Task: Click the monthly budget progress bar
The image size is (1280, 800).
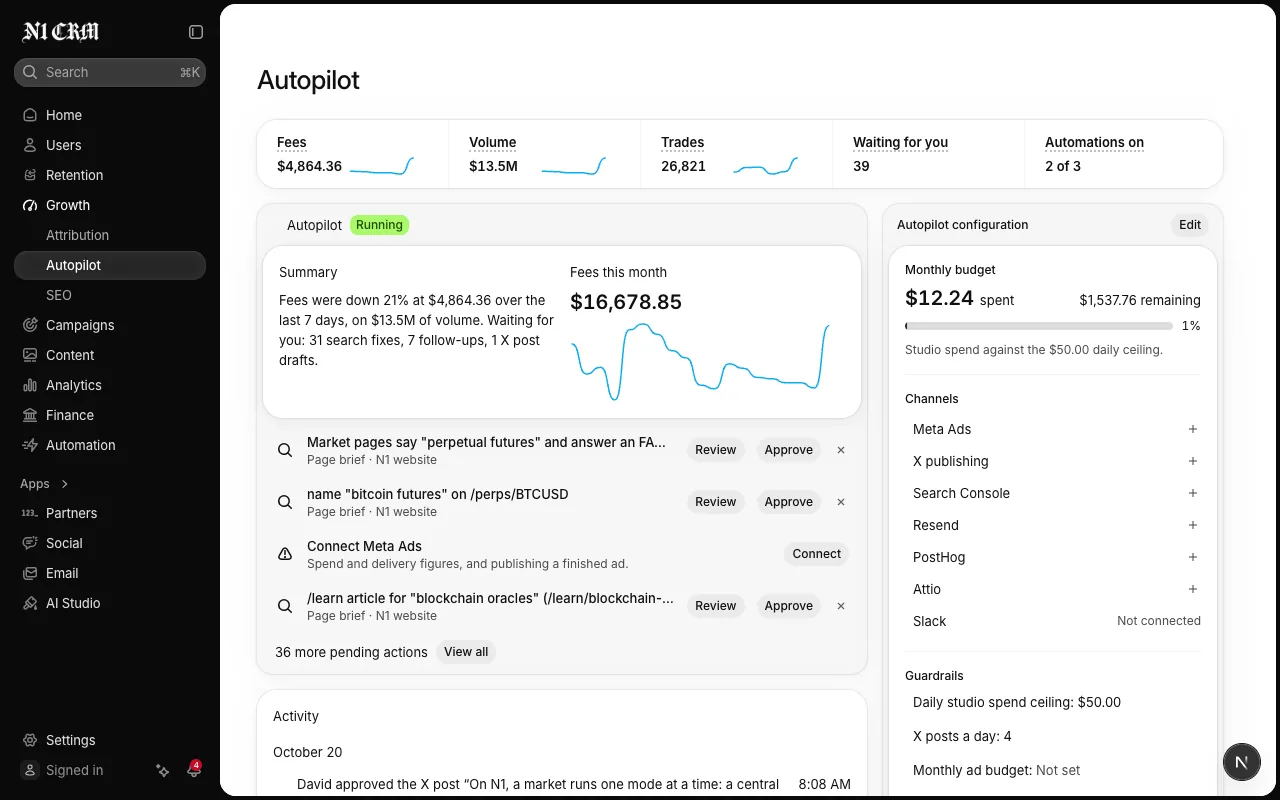Action: pyautogui.click(x=1038, y=326)
